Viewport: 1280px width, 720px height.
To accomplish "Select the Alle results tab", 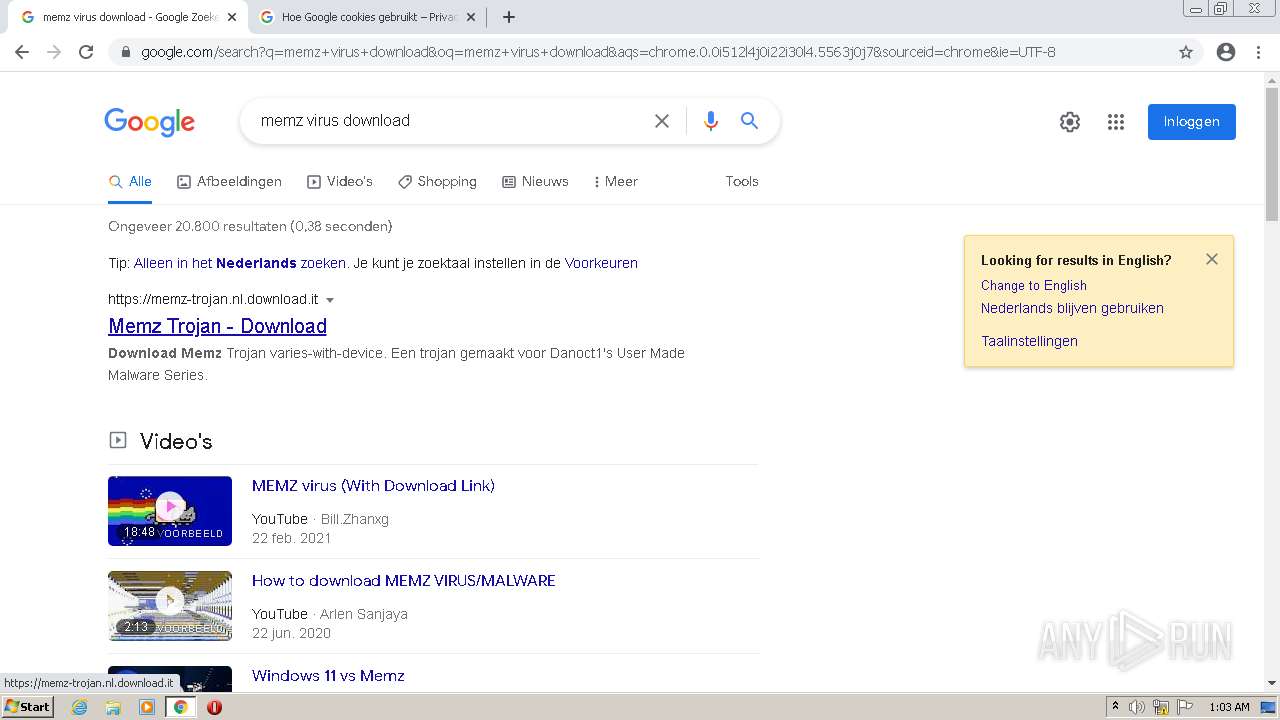I will click(x=130, y=181).
